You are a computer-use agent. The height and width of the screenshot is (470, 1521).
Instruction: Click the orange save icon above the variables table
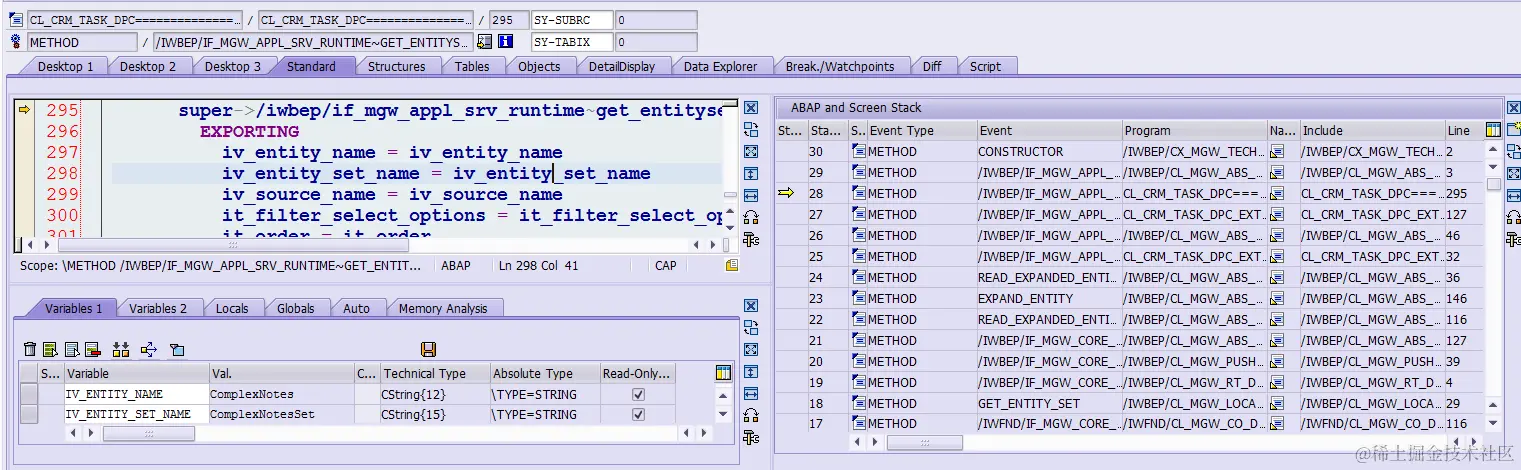coord(428,349)
